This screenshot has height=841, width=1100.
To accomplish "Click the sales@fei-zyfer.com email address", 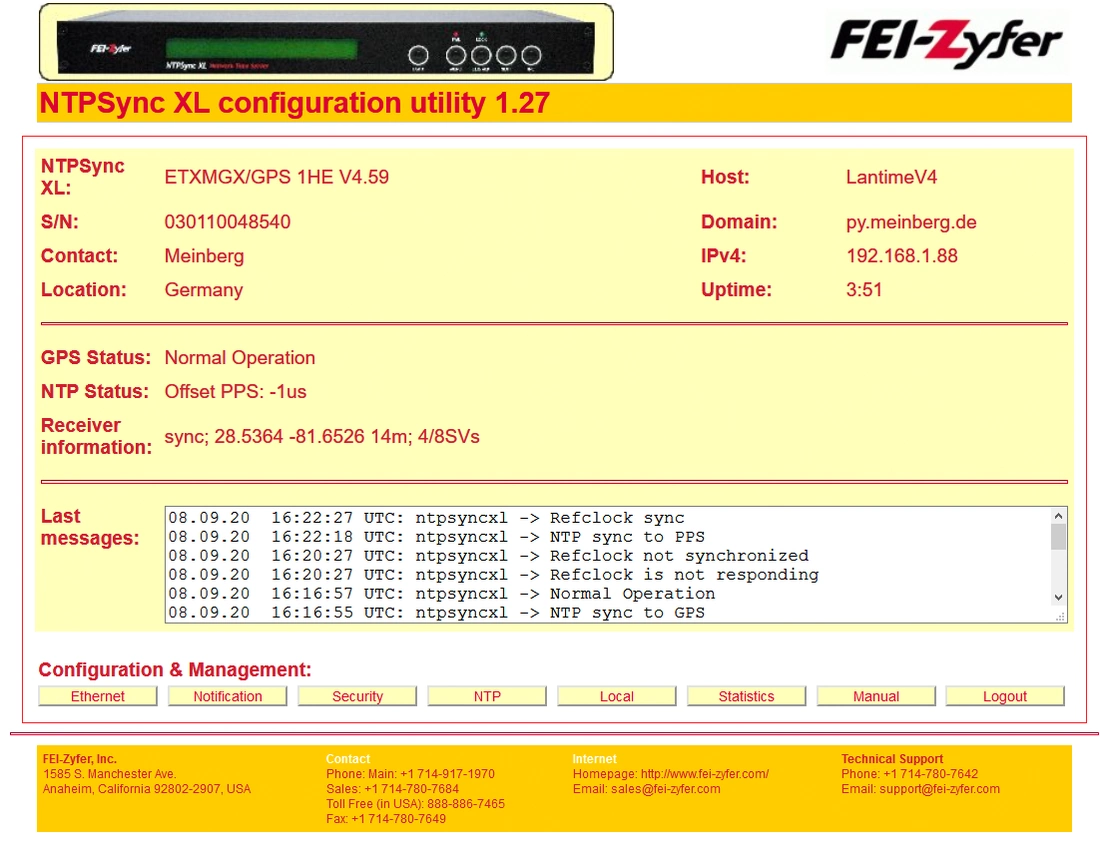I will point(665,788).
